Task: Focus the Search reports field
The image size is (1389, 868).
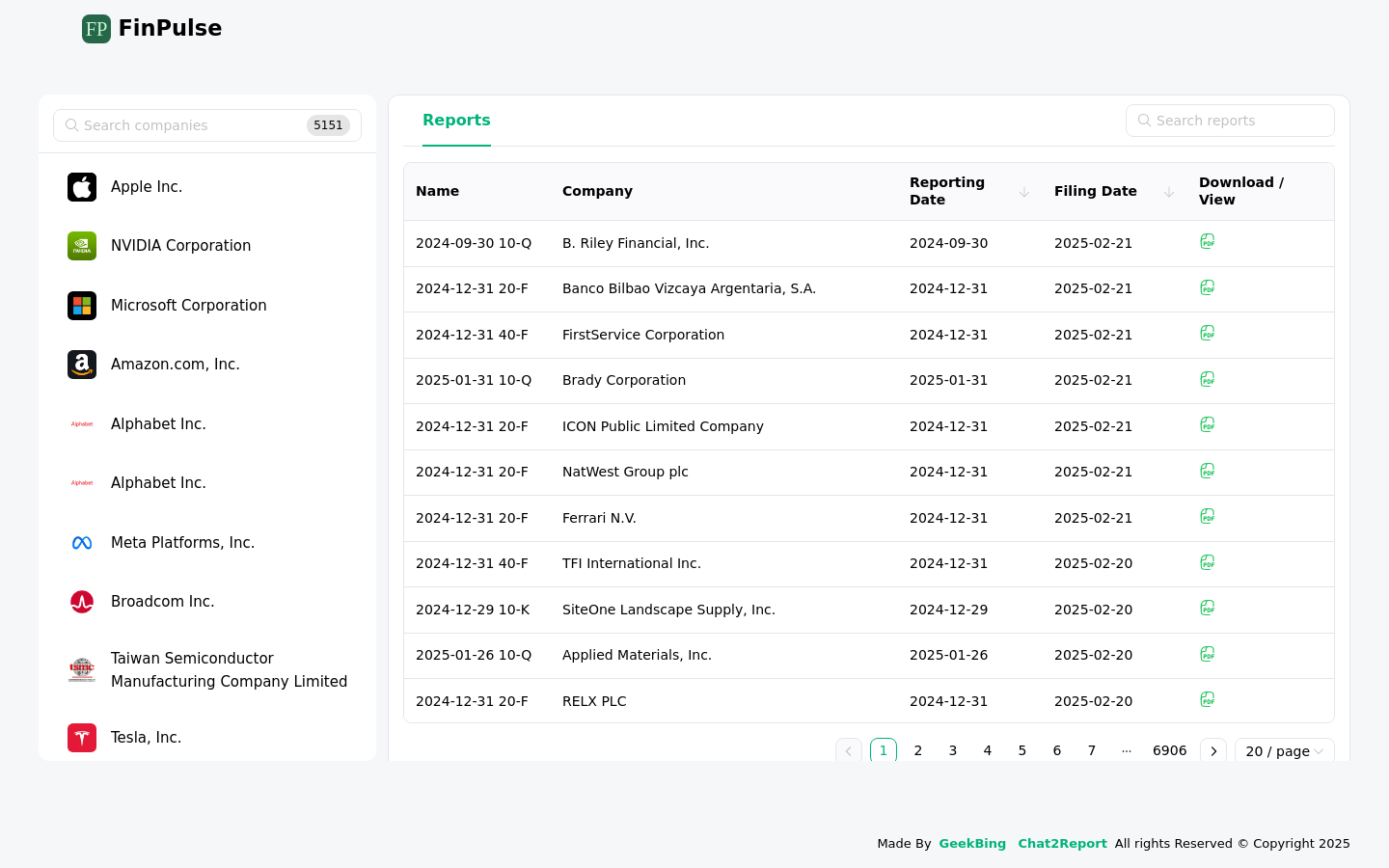Action: point(1230,121)
